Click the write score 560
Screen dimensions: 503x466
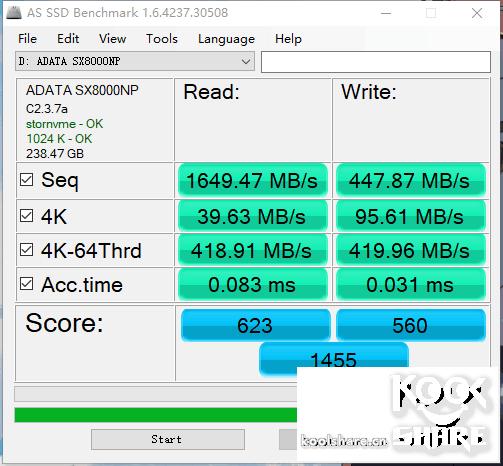(410, 325)
